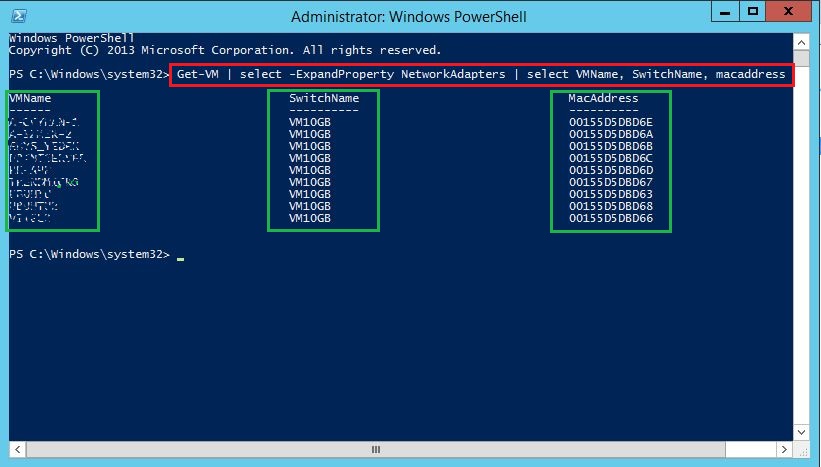Click the vertical scrollbar thumb
Viewport: 821px width, 467px height.
click(x=801, y=58)
